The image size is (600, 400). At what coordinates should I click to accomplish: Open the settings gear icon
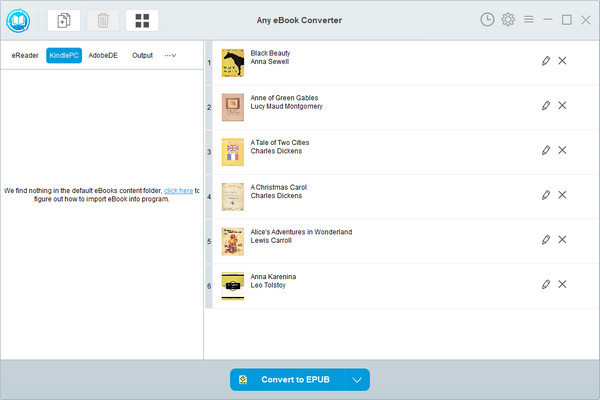point(507,19)
